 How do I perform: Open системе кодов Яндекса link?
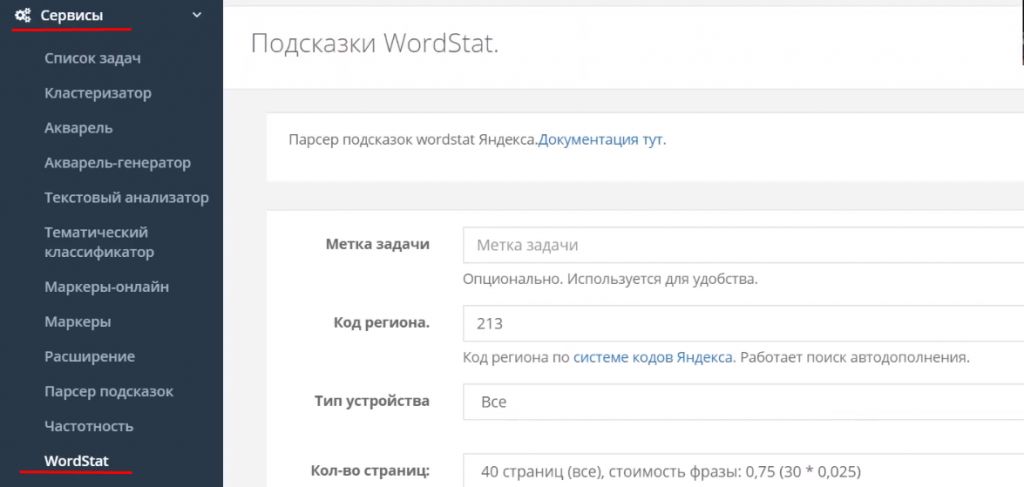[654, 358]
